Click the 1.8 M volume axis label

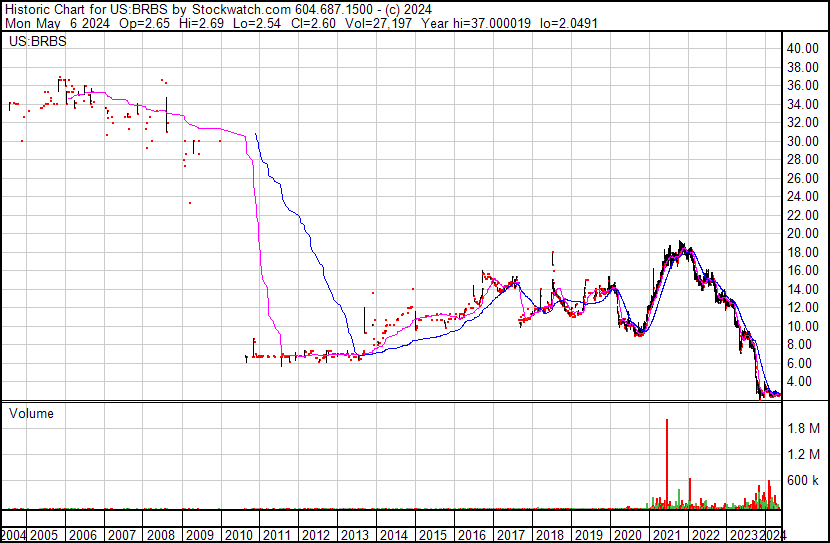[804, 428]
